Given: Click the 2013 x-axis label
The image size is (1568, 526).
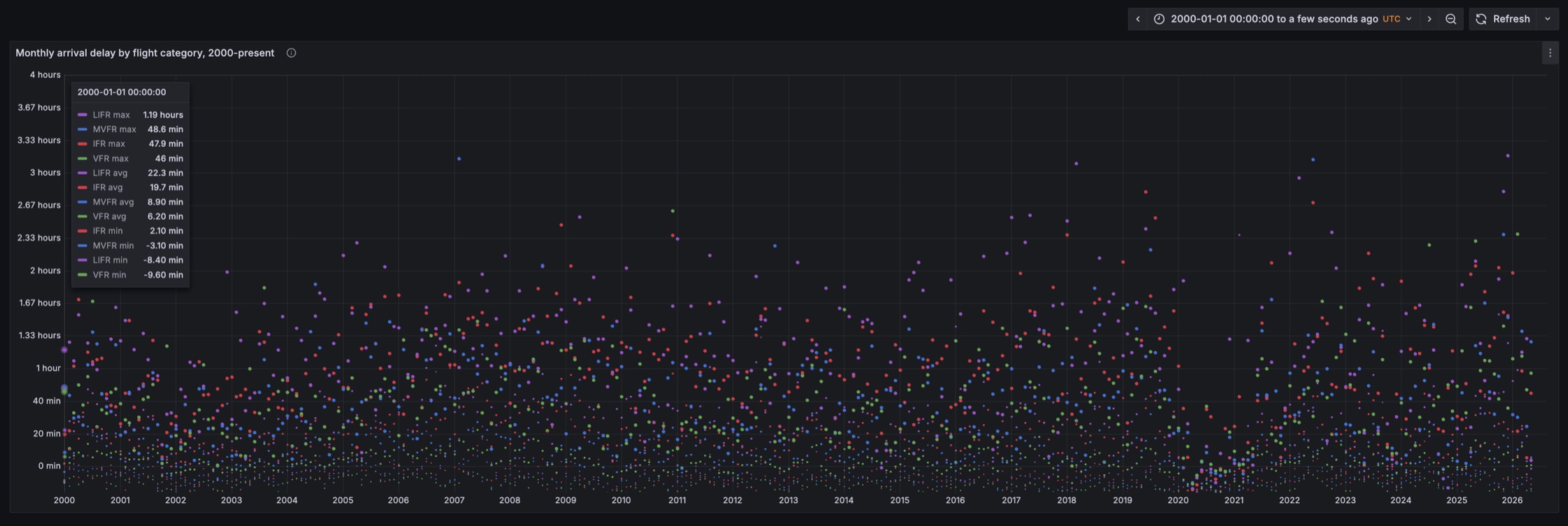Looking at the screenshot, I should (x=788, y=500).
